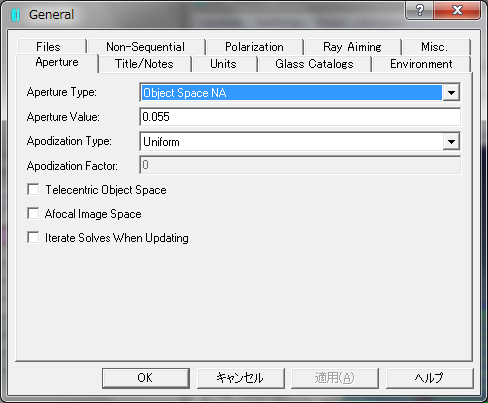Image resolution: width=488 pixels, height=403 pixels.
Task: Enable Telecentric Object Space checkbox
Action: [33, 190]
